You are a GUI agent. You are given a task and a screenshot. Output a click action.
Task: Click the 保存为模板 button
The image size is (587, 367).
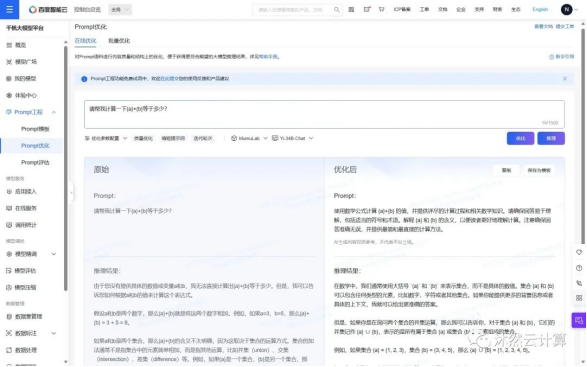tap(539, 170)
